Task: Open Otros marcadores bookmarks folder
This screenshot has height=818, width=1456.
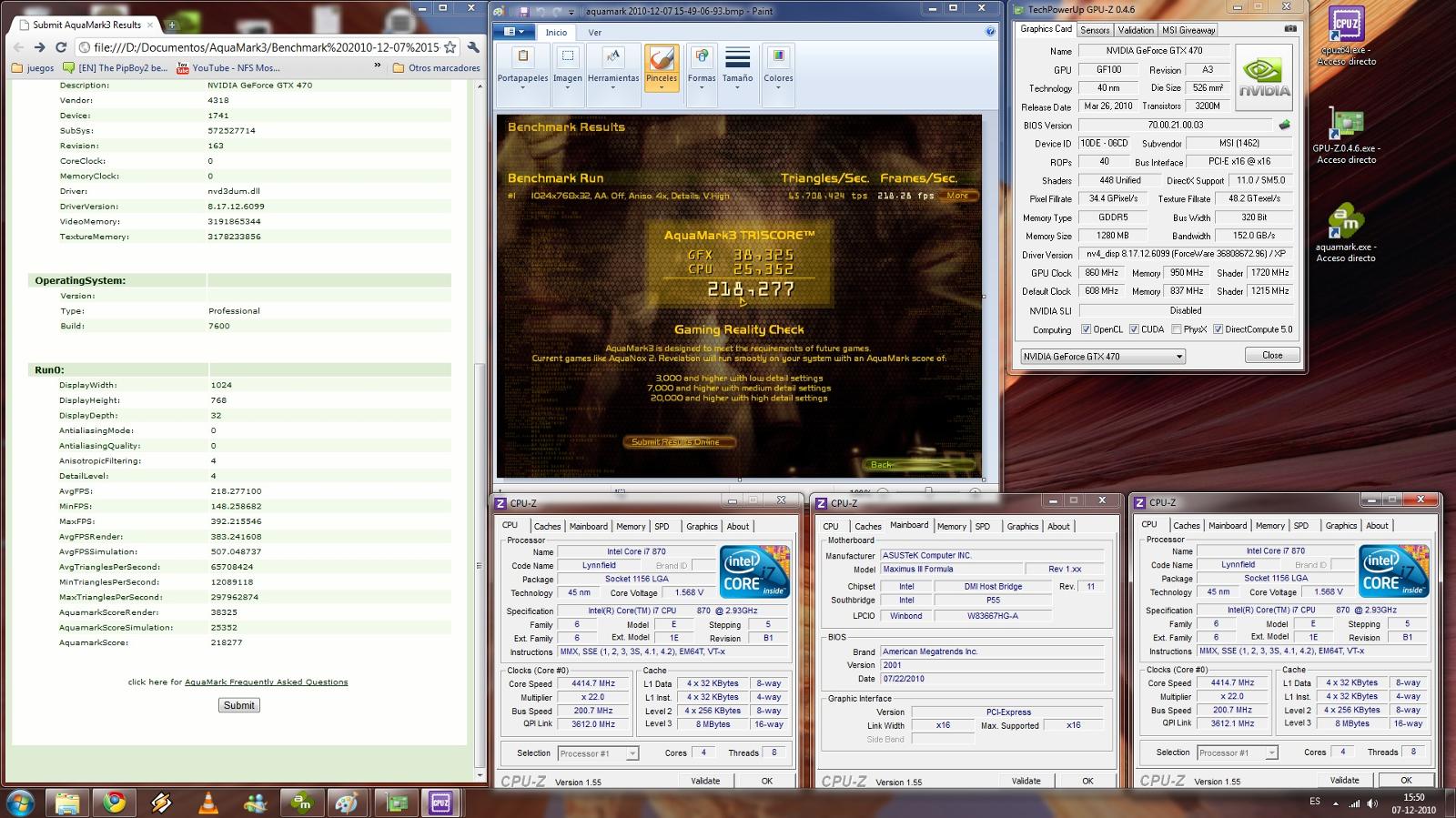Action: coord(437,67)
